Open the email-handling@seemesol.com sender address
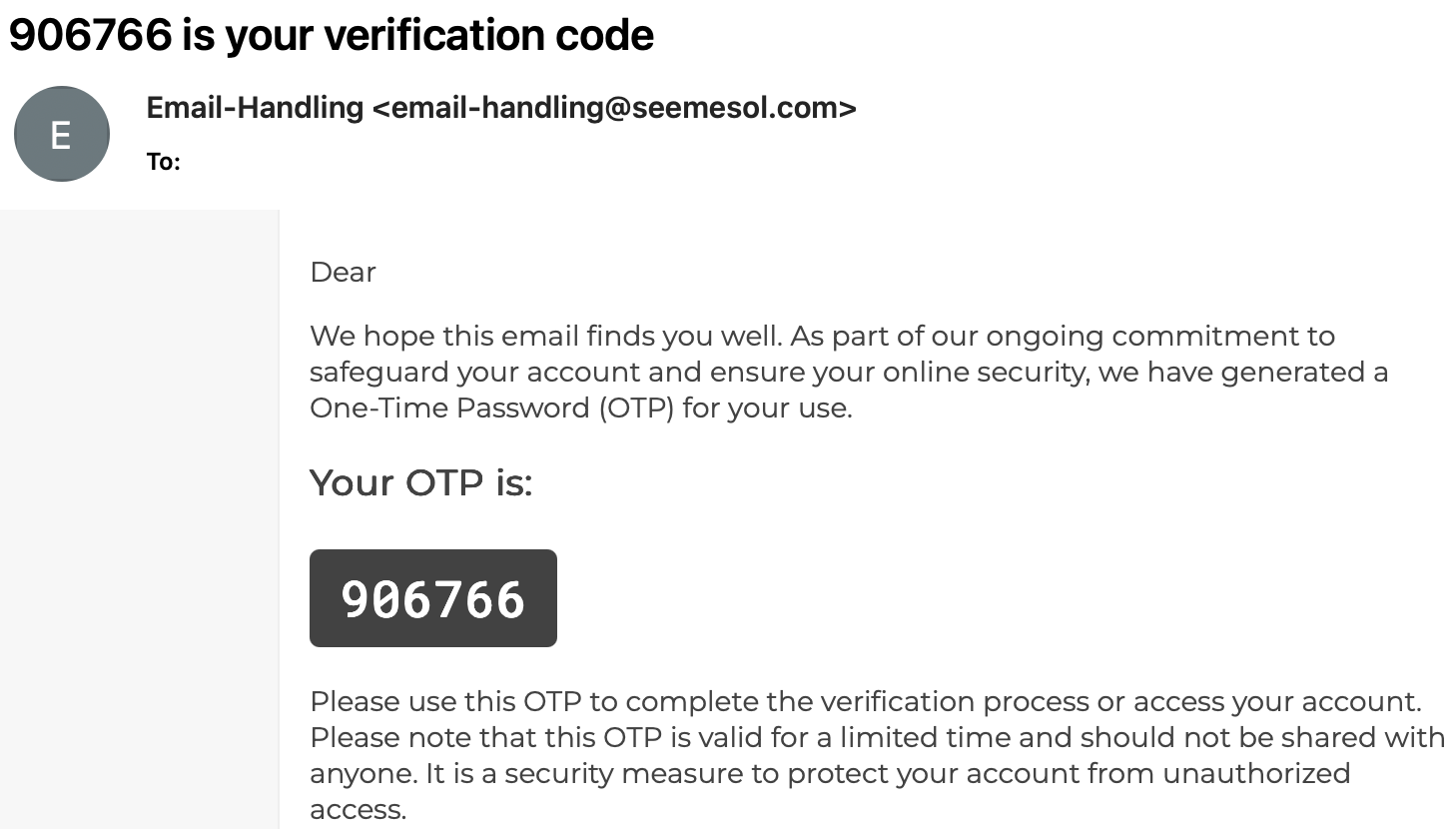Viewport: 1456px width, 829px height. pyautogui.click(x=614, y=108)
